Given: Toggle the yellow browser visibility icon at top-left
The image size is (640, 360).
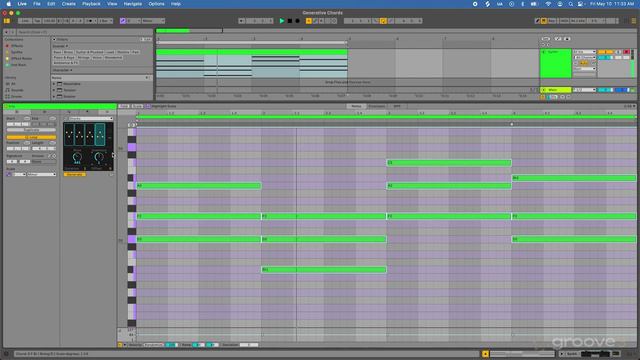Looking at the screenshot, I should point(7,21).
